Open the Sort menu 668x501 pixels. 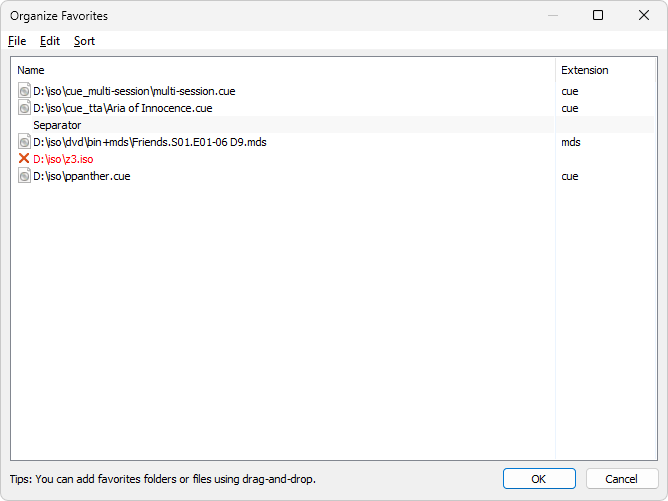(85, 41)
